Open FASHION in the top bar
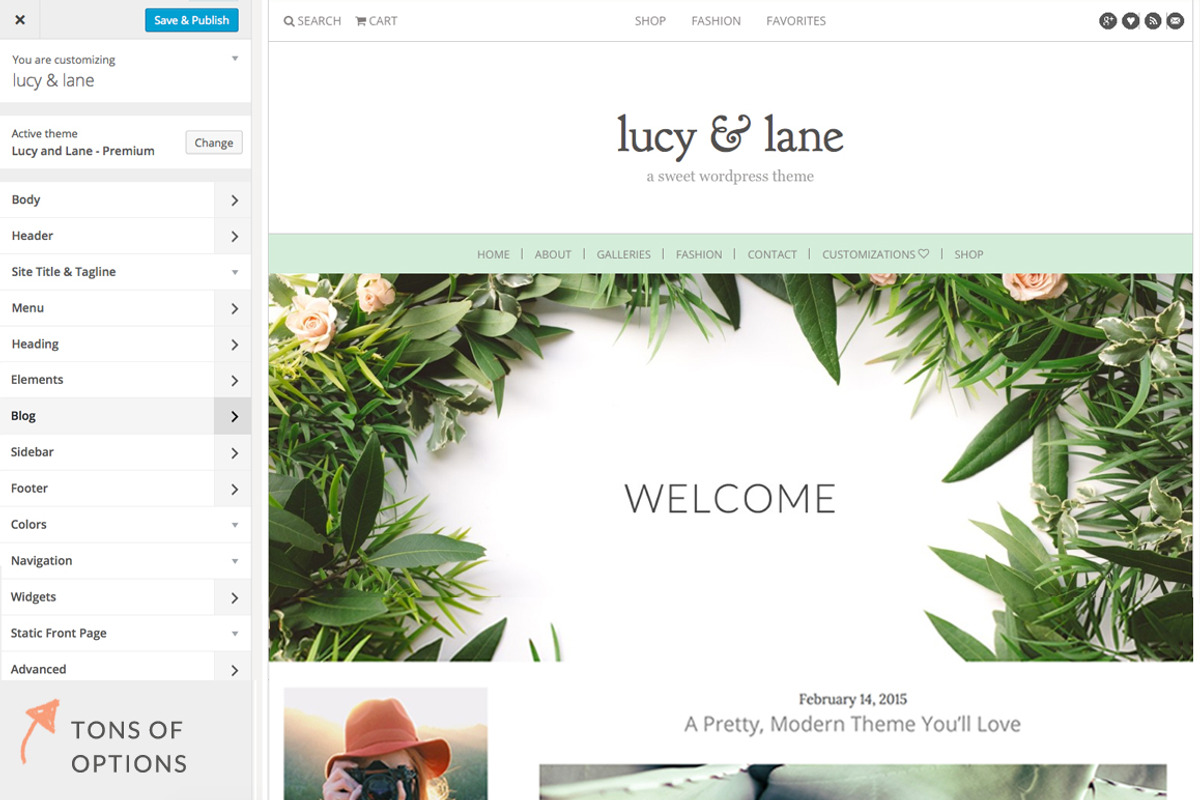The image size is (1200, 800). coord(716,21)
